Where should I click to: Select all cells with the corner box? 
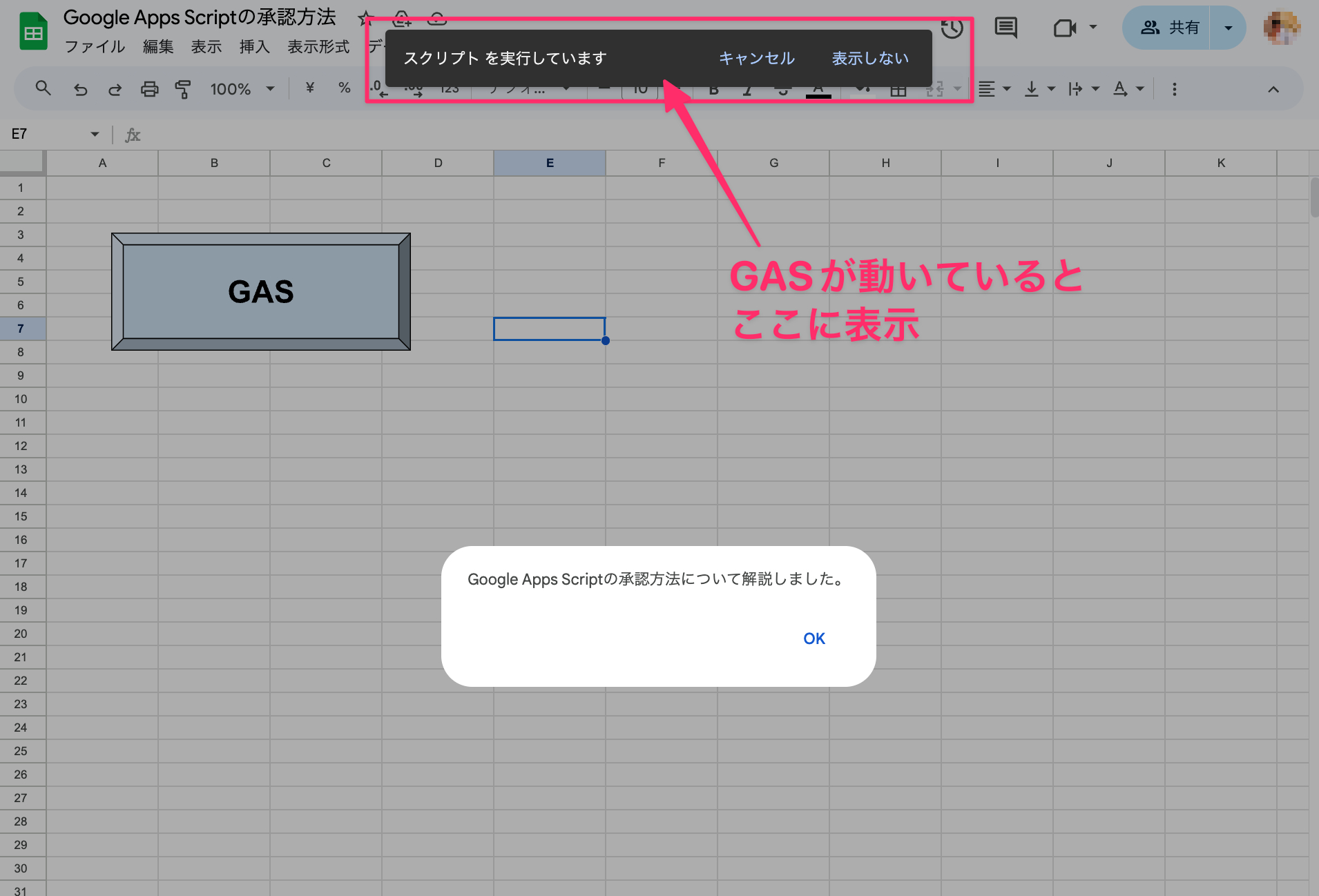[22, 163]
